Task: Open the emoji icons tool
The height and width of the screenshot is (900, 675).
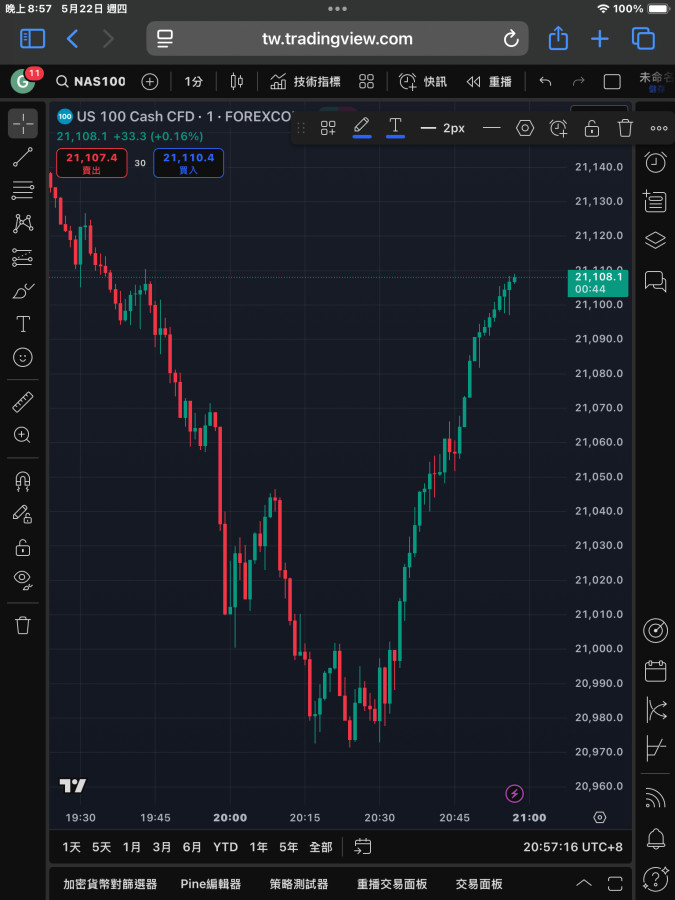Action: (x=23, y=357)
